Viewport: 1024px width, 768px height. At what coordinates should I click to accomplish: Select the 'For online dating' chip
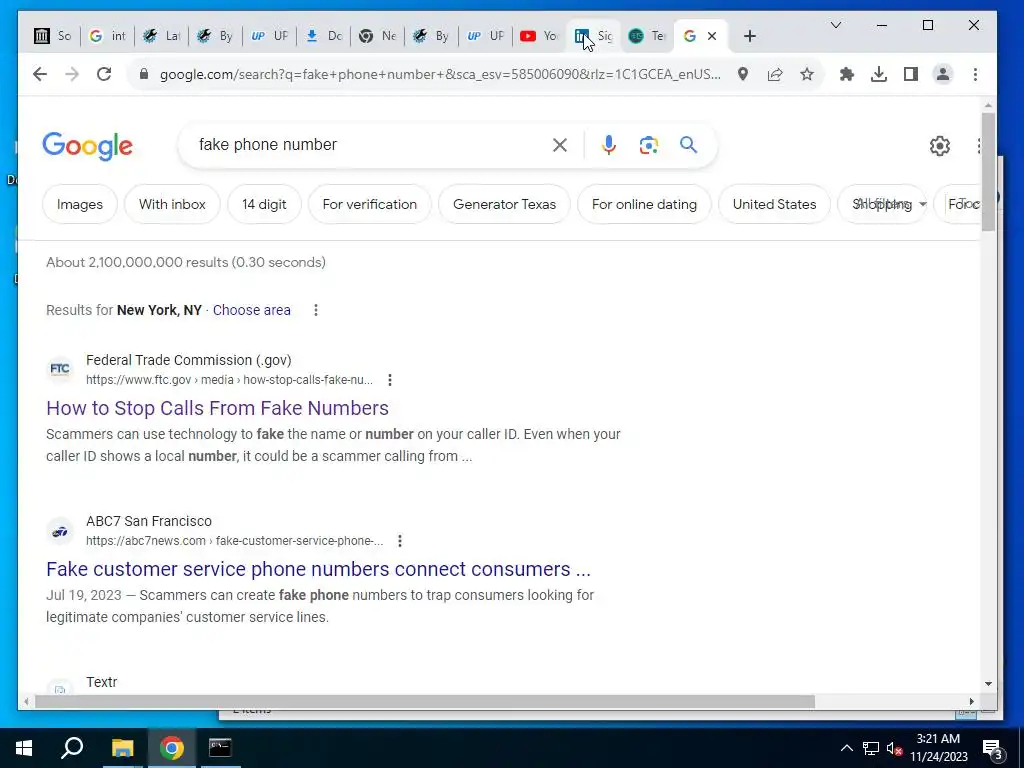coord(644,204)
